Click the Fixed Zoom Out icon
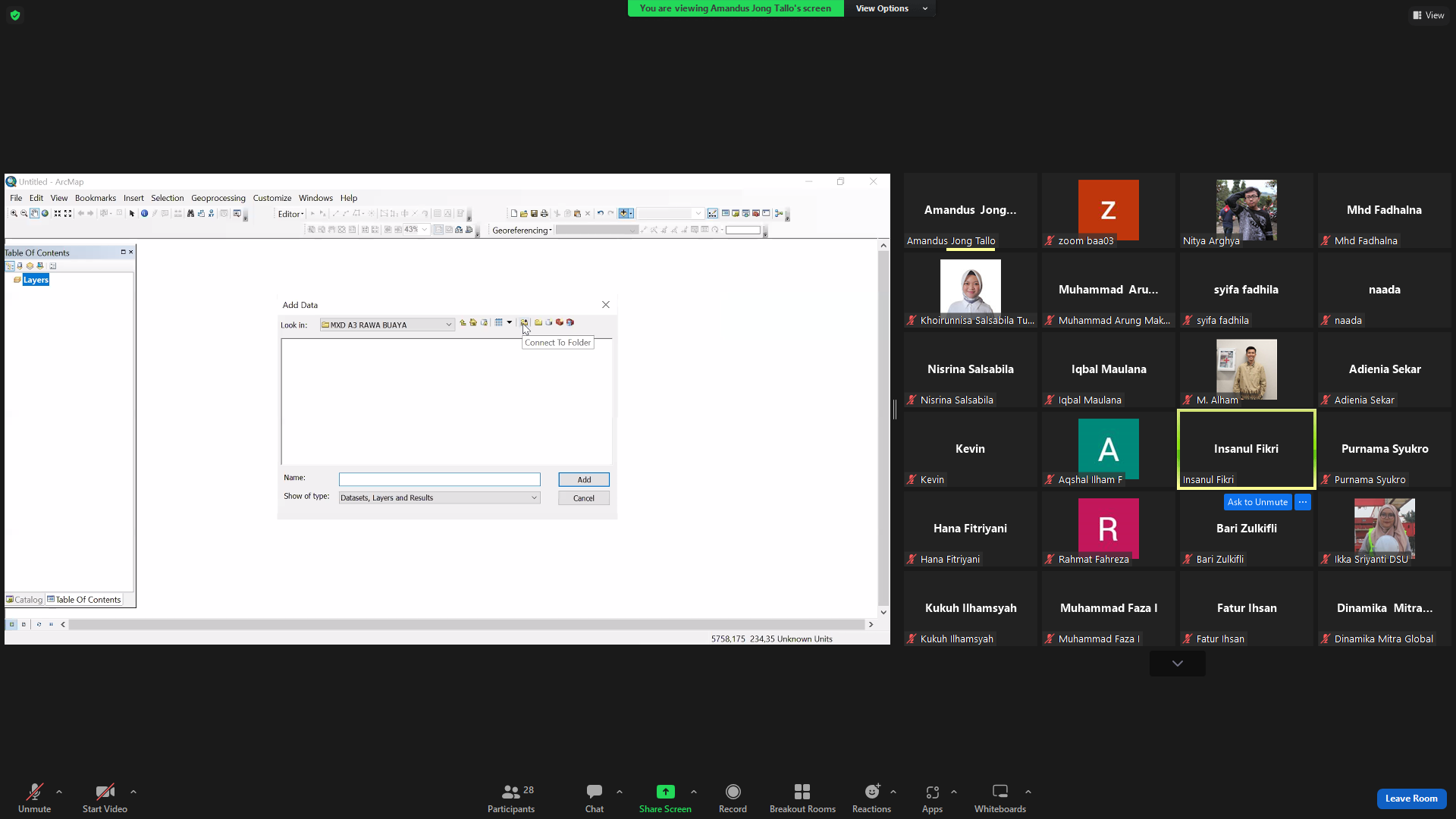Screen dimensions: 1456x819 68,214
